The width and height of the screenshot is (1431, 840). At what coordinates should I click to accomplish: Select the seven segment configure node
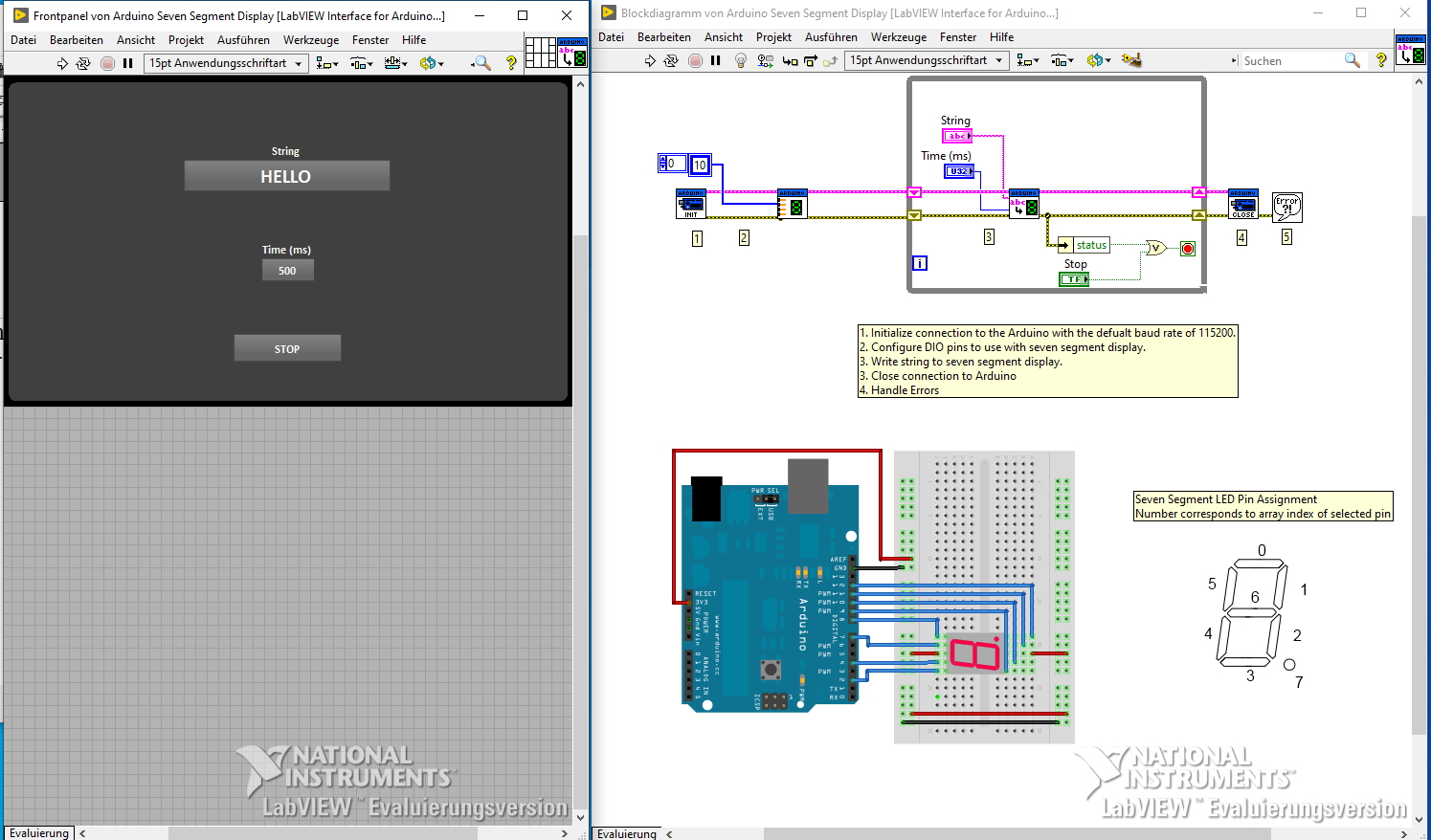(x=792, y=204)
